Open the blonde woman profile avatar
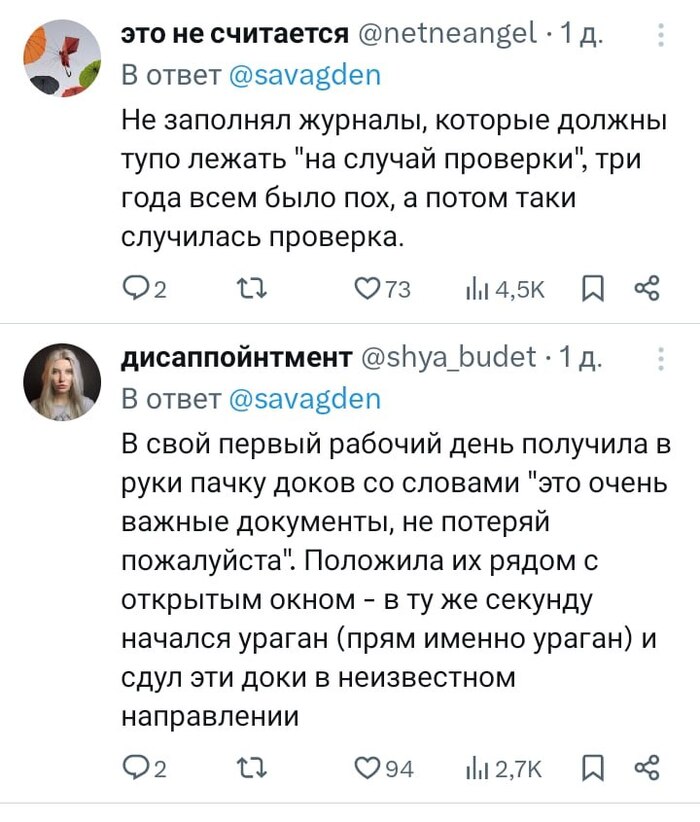 62,383
